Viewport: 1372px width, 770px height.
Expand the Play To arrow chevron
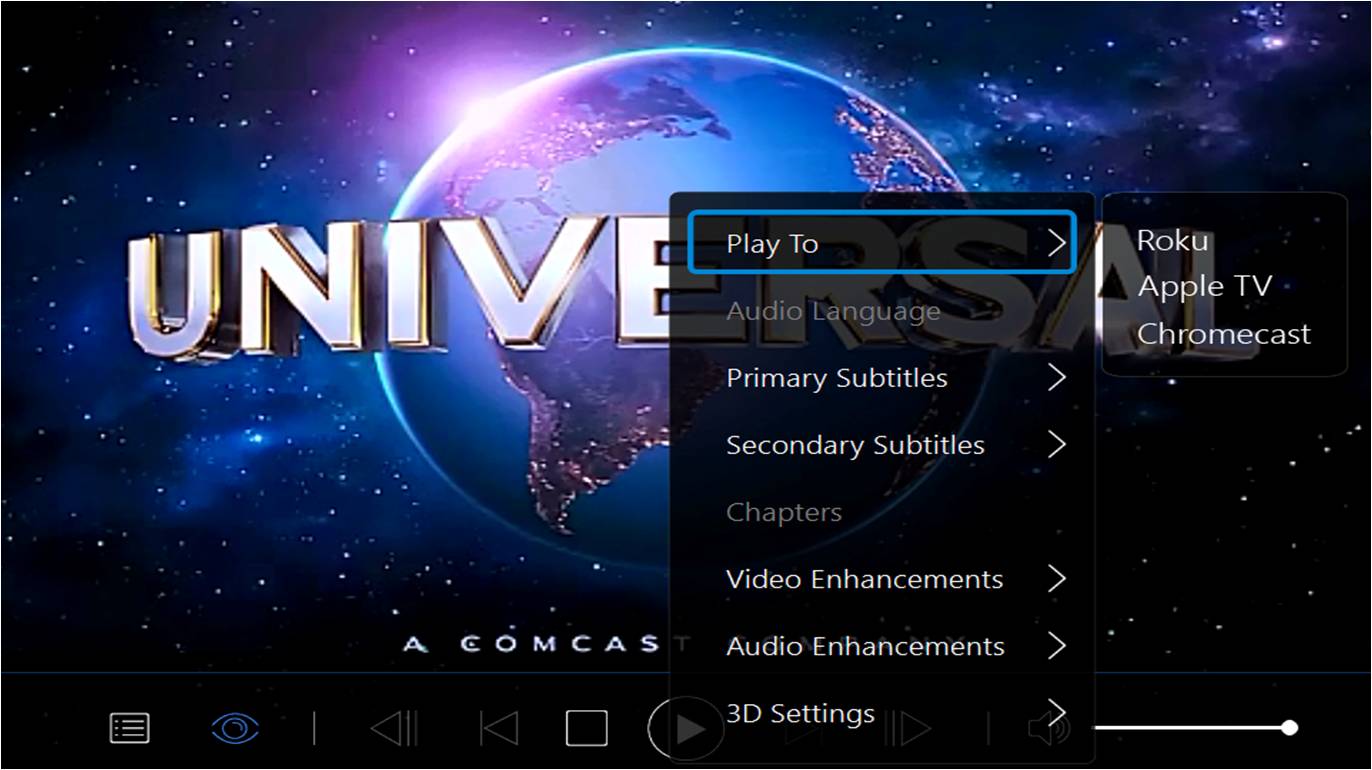coord(1057,243)
